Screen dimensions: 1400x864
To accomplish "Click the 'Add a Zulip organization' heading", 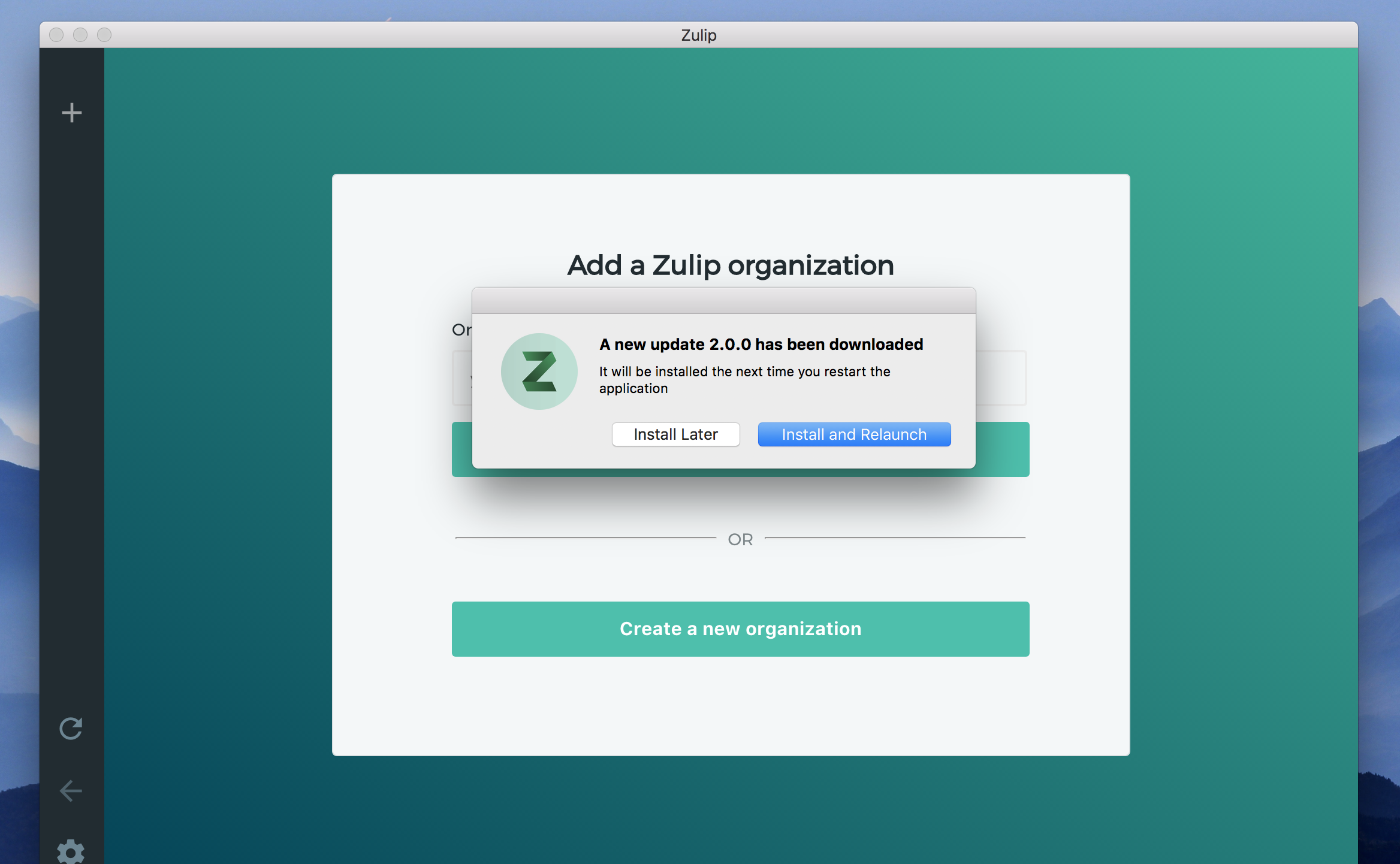I will click(x=731, y=265).
